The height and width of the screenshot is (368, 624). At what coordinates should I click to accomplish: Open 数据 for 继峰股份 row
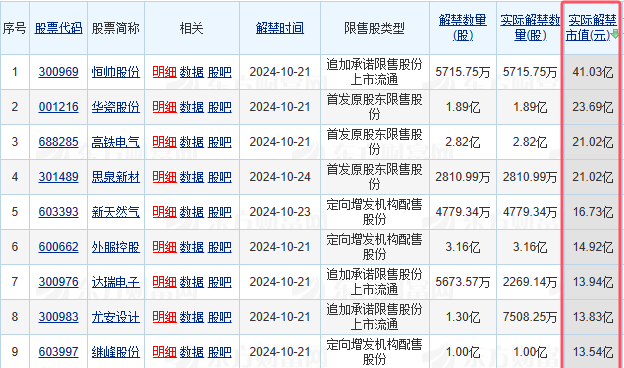pyautogui.click(x=192, y=352)
